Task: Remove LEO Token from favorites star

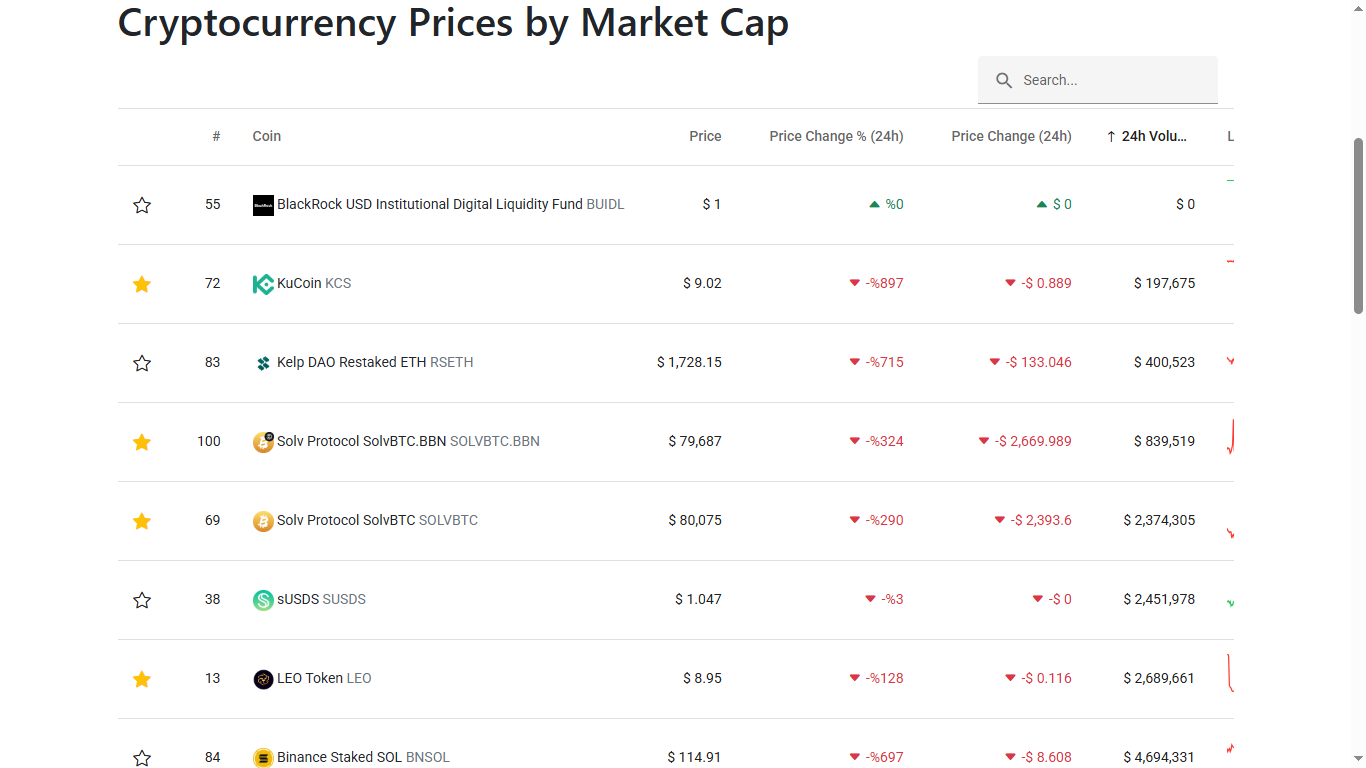Action: coord(142,679)
